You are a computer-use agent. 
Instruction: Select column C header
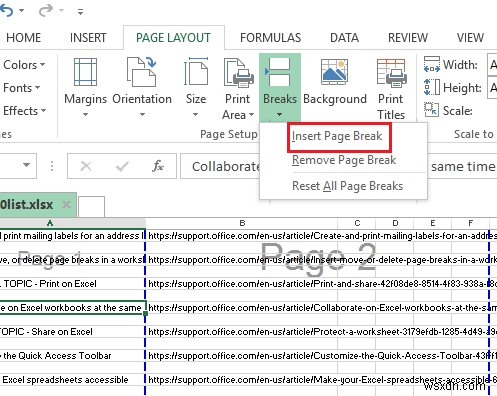[x=357, y=223]
